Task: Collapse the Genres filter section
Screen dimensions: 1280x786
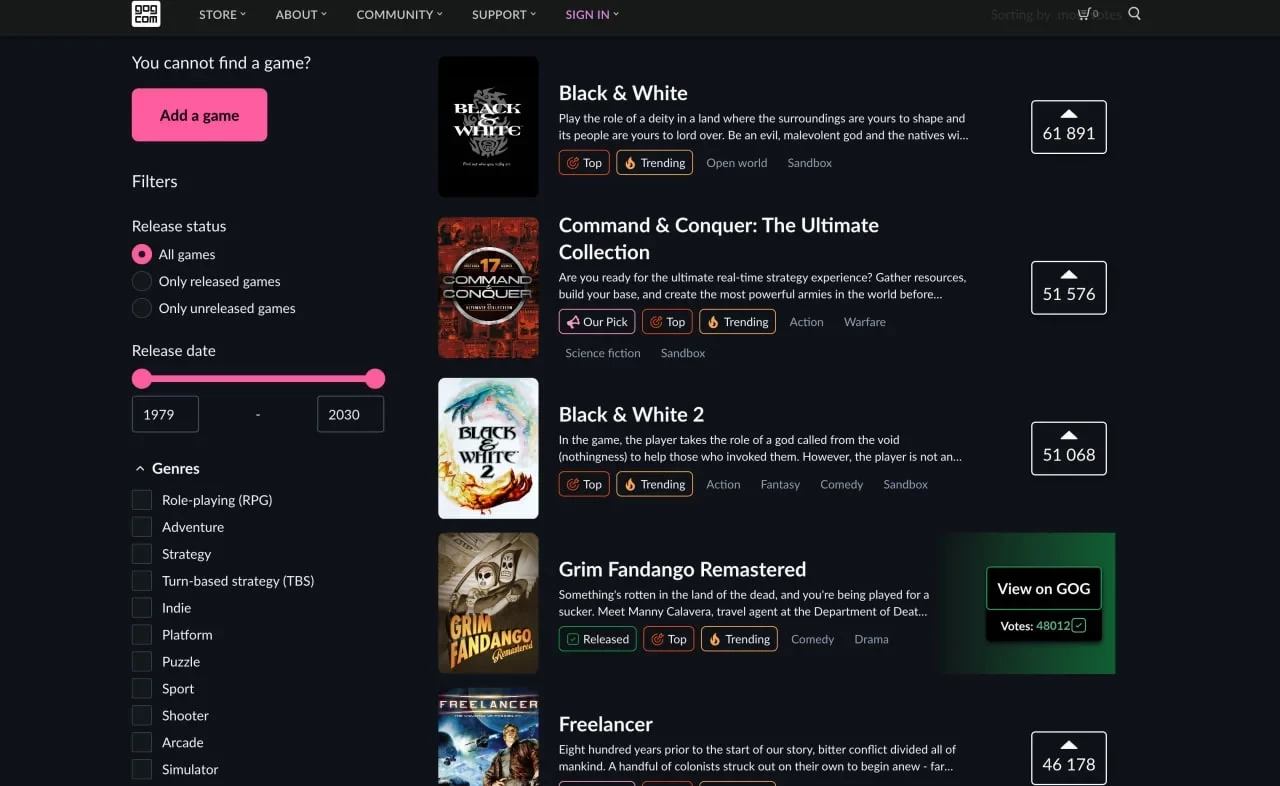Action: coord(139,468)
